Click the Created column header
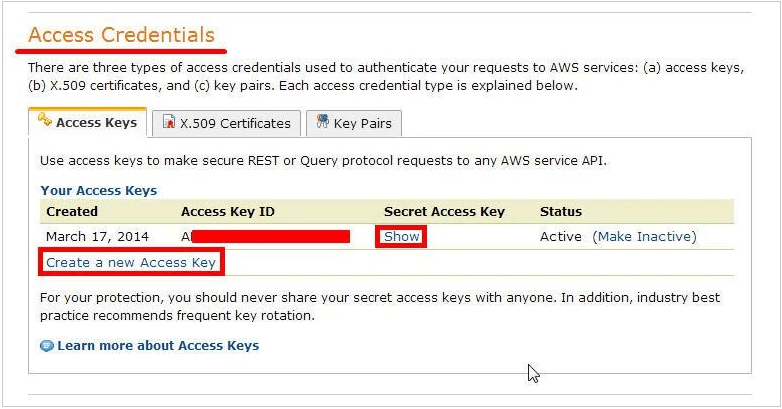 pos(72,212)
